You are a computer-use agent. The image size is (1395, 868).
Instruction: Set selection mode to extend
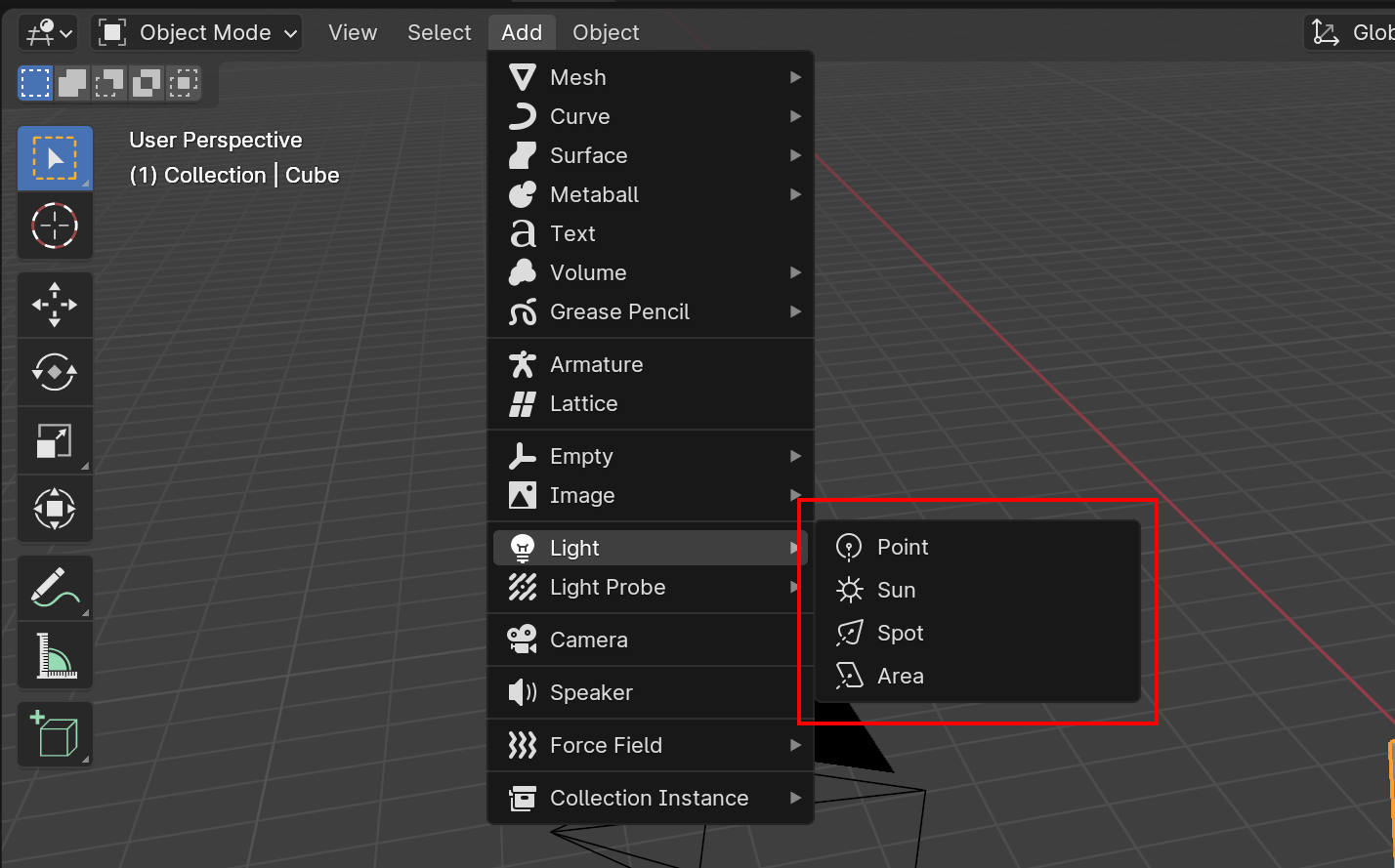[72, 84]
